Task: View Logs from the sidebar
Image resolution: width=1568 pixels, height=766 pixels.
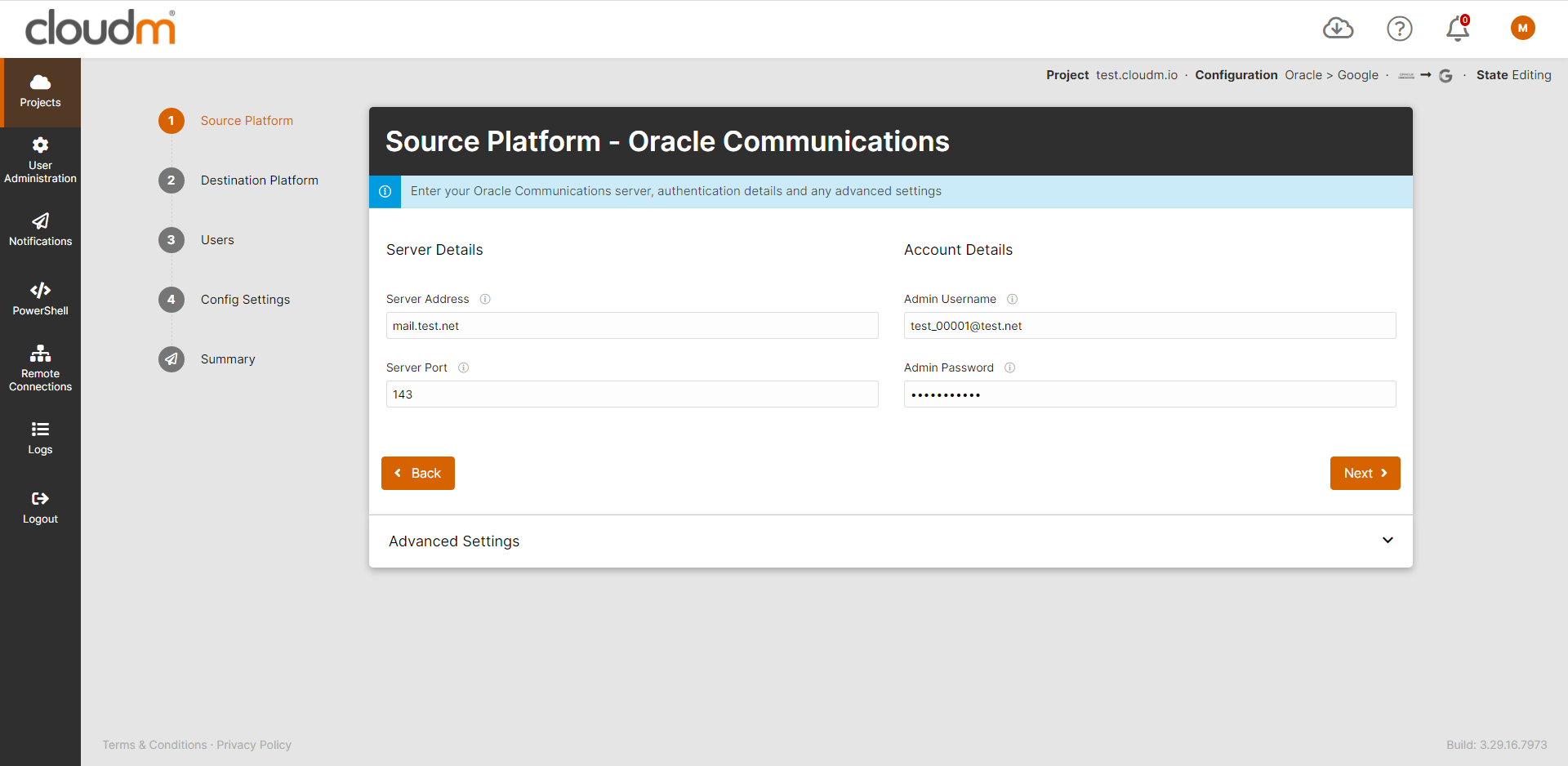Action: (x=40, y=438)
